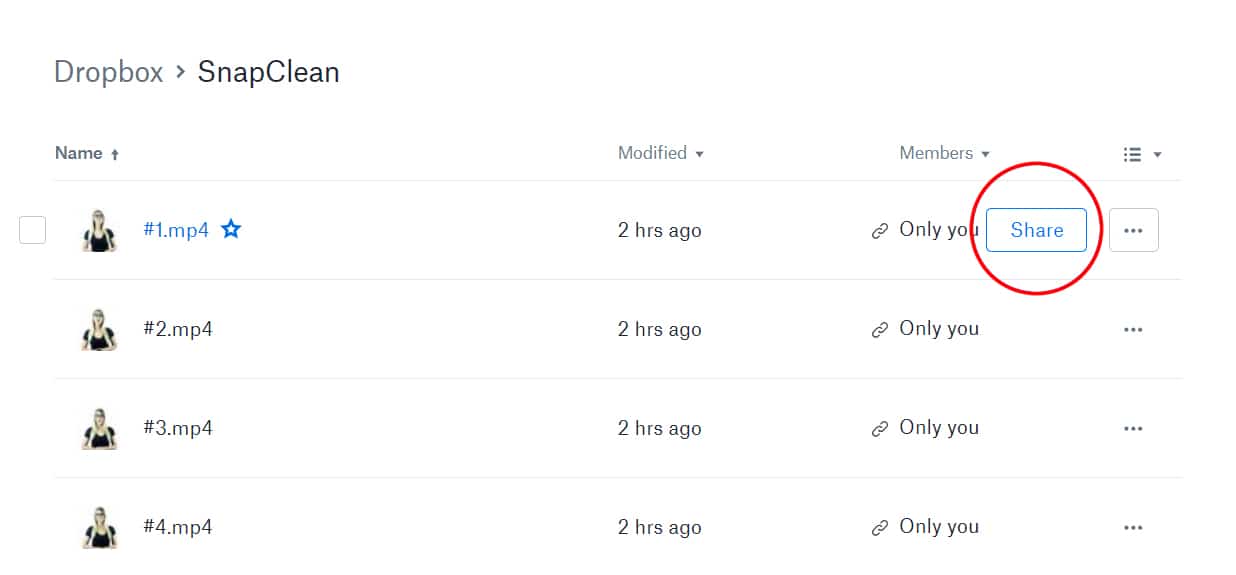
Task: Click the link icon in the #3.mp4 row
Action: pyautogui.click(x=880, y=429)
